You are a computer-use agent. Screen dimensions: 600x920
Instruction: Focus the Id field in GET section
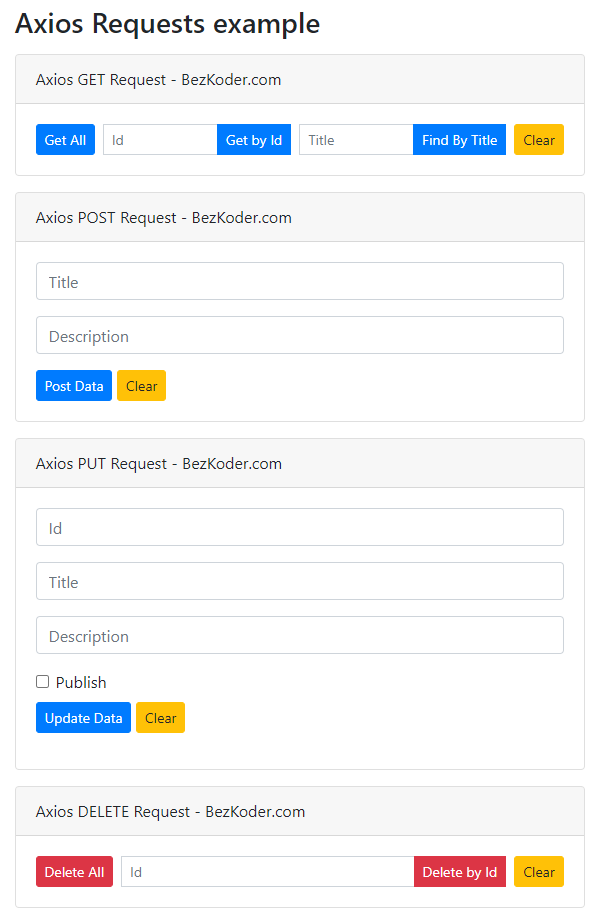(x=160, y=140)
